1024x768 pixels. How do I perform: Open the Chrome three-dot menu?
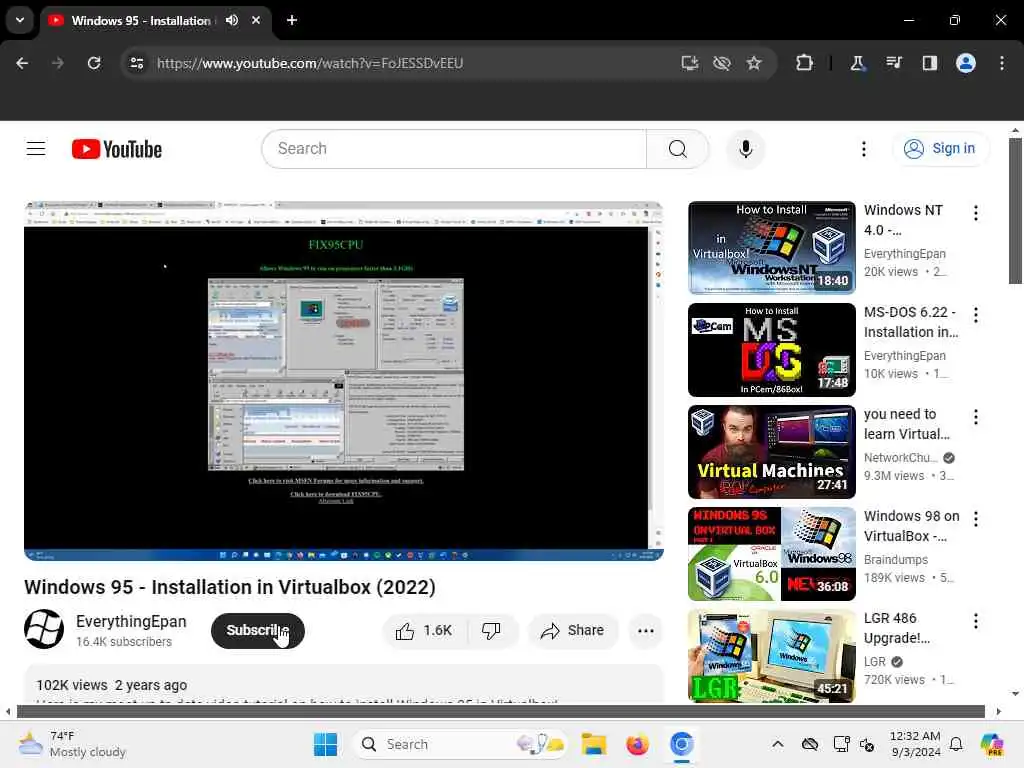point(1002,63)
